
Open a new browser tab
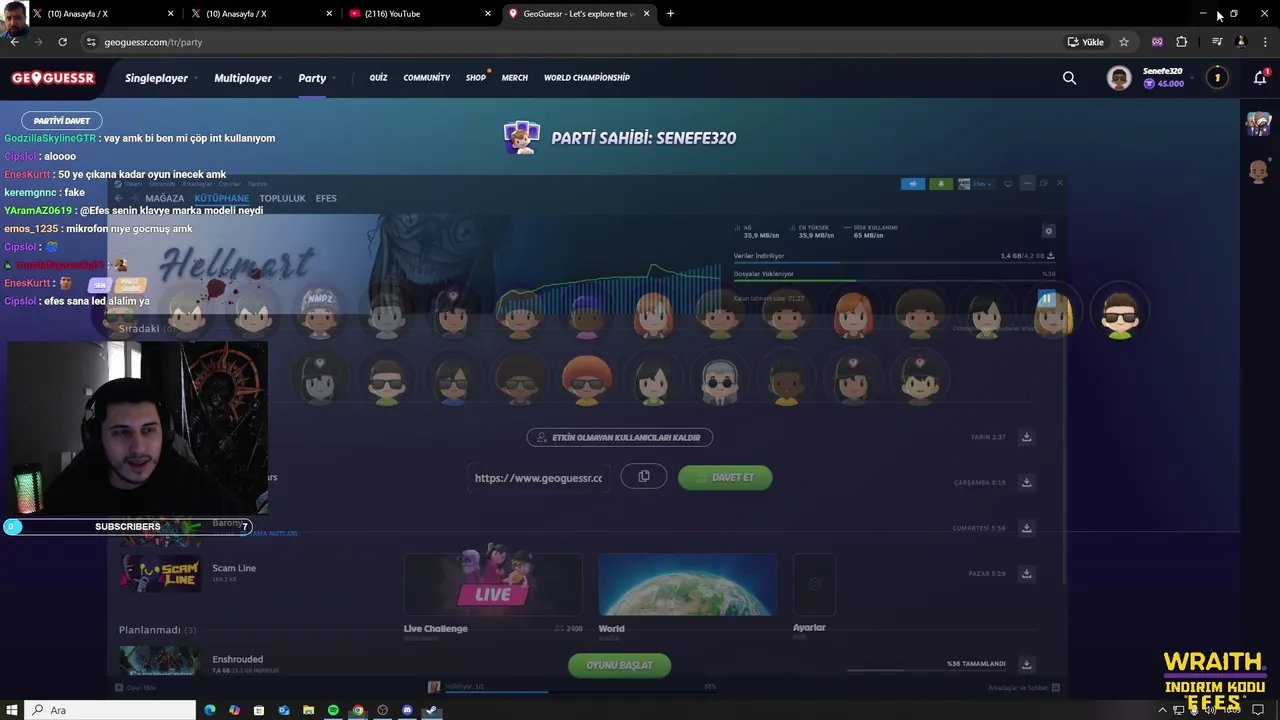(x=670, y=14)
